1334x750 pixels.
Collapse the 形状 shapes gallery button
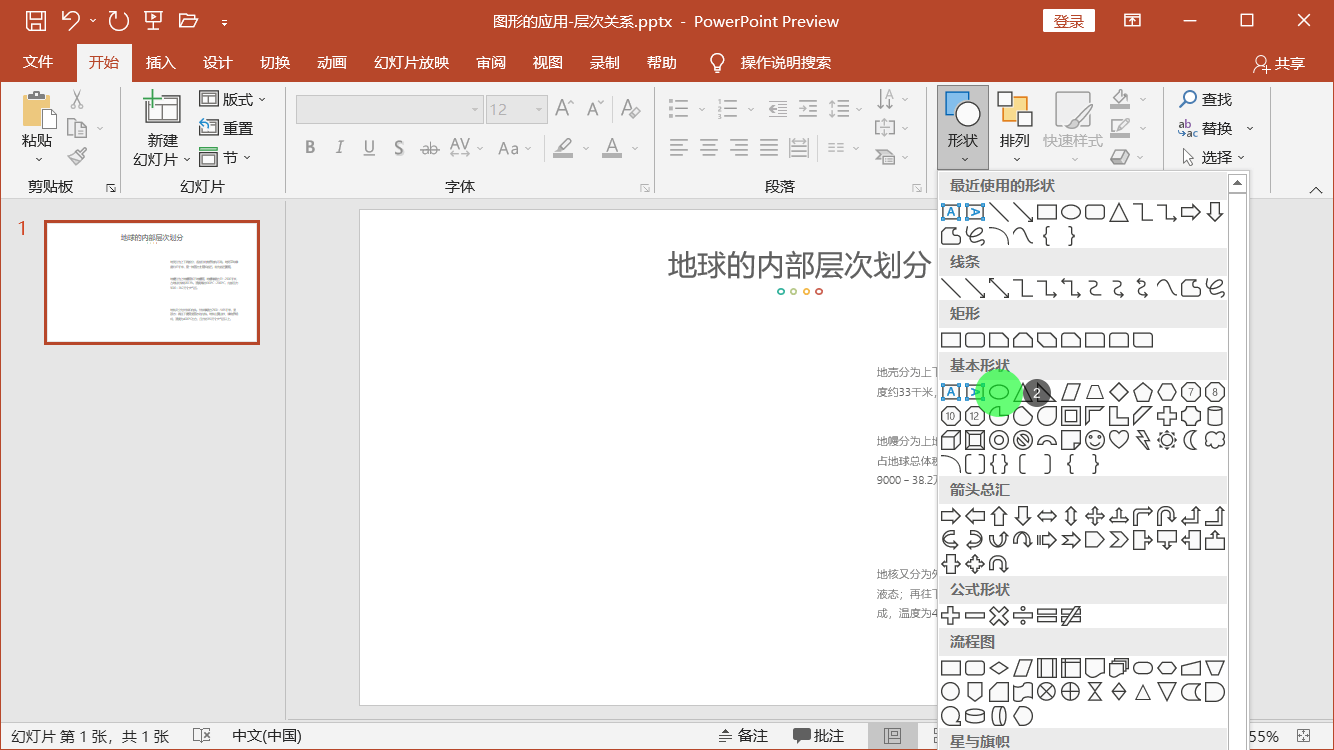tap(963, 127)
